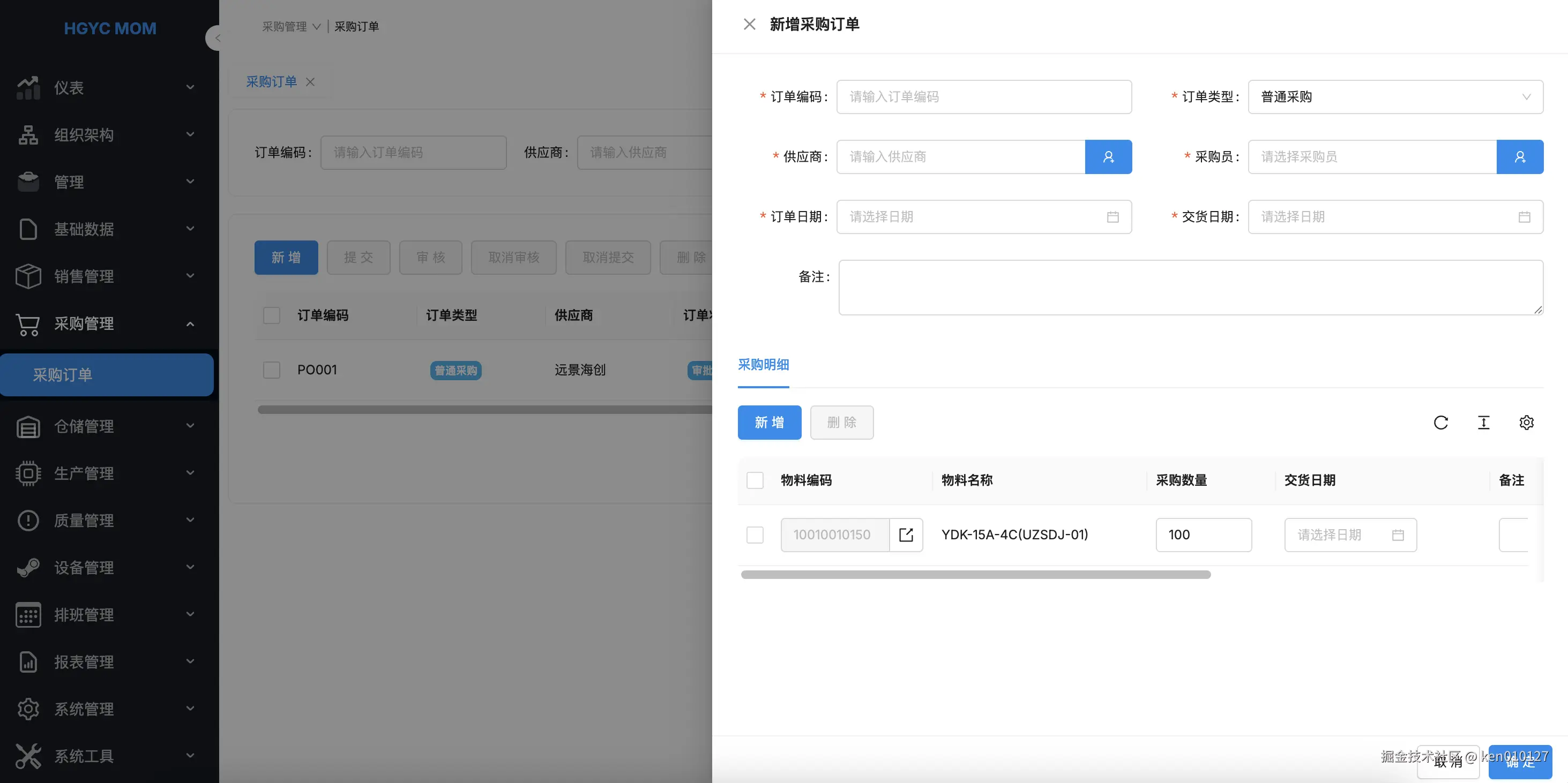
Task: Check the 10010010150 material row checkbox
Action: click(x=755, y=535)
